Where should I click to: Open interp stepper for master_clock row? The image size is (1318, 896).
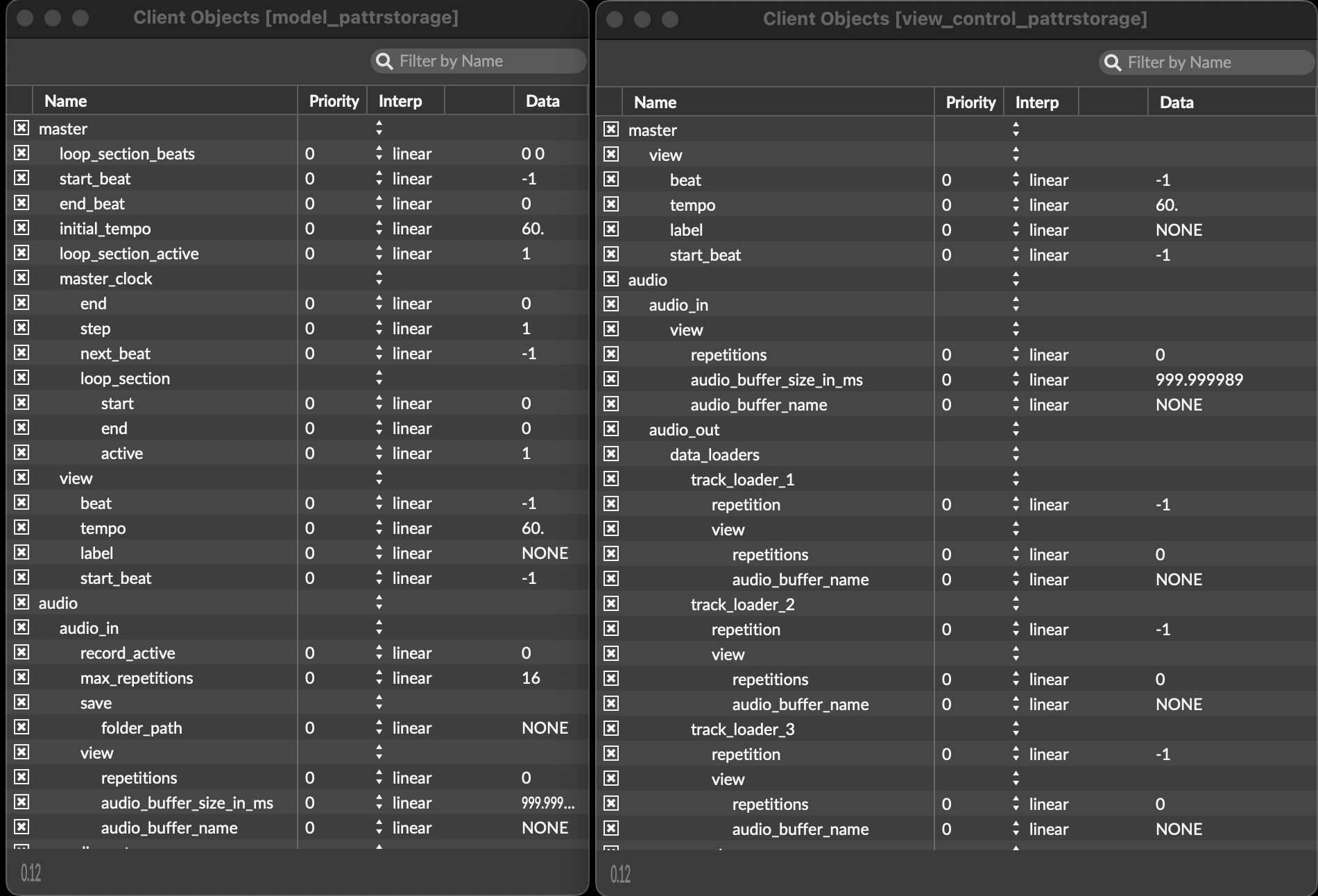379,278
